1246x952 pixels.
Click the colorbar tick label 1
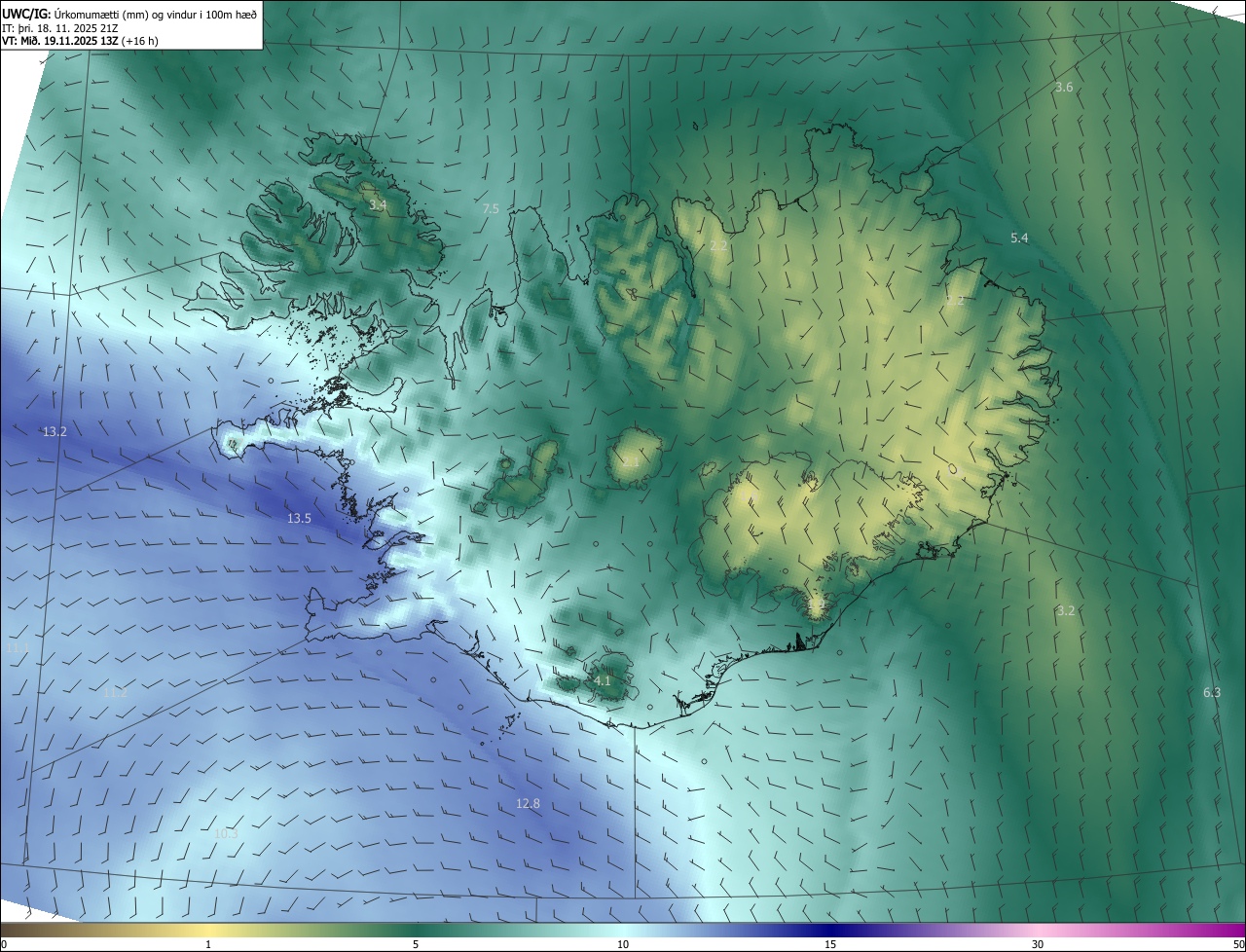[x=208, y=944]
